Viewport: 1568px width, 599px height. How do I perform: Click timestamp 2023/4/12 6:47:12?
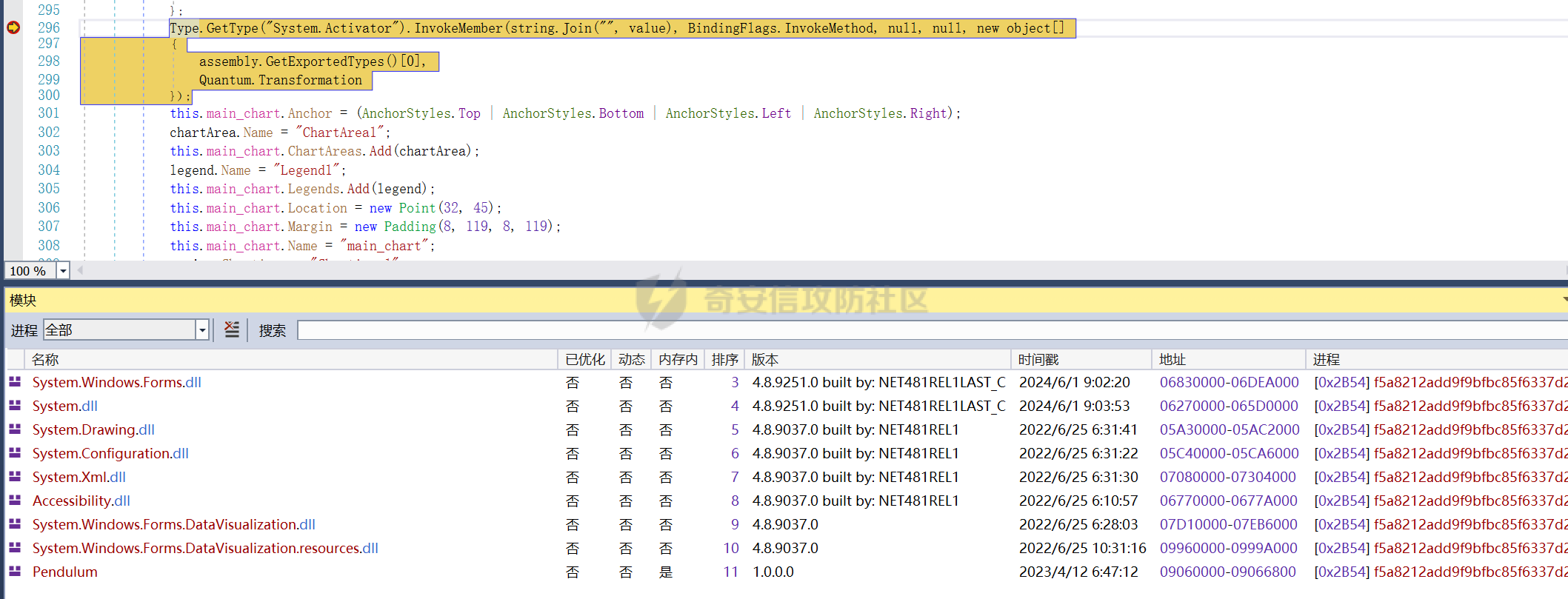[x=1078, y=572]
